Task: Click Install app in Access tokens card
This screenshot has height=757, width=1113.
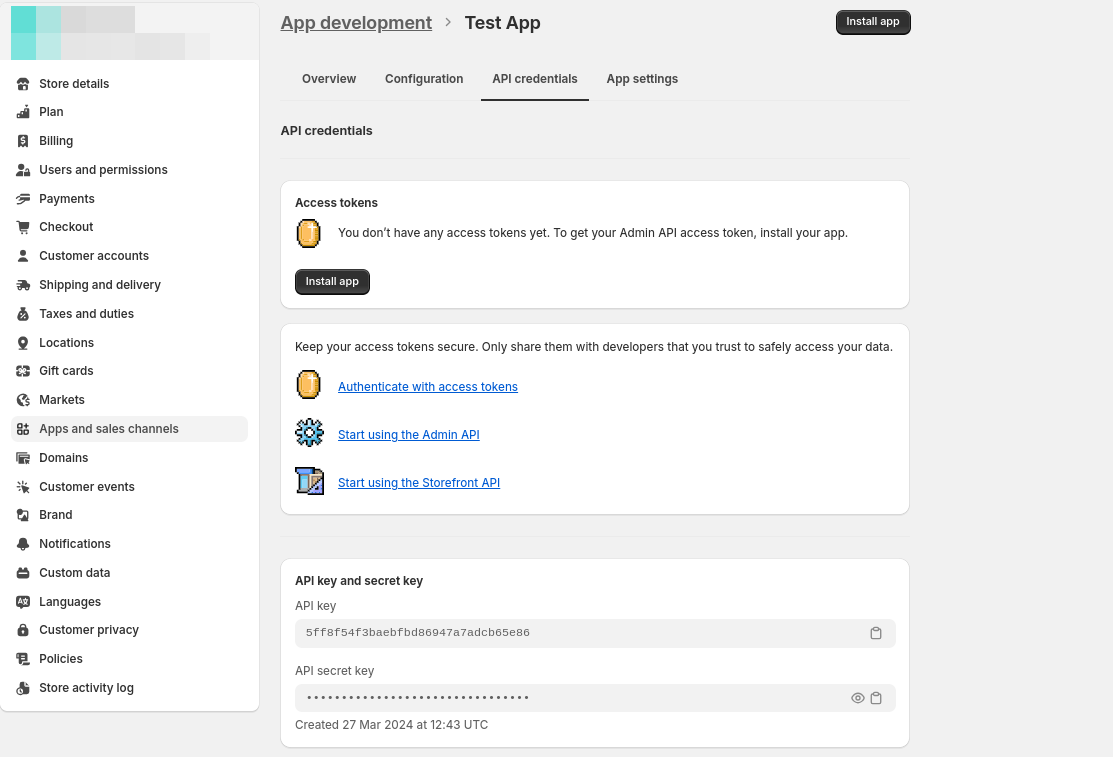Action: point(332,282)
